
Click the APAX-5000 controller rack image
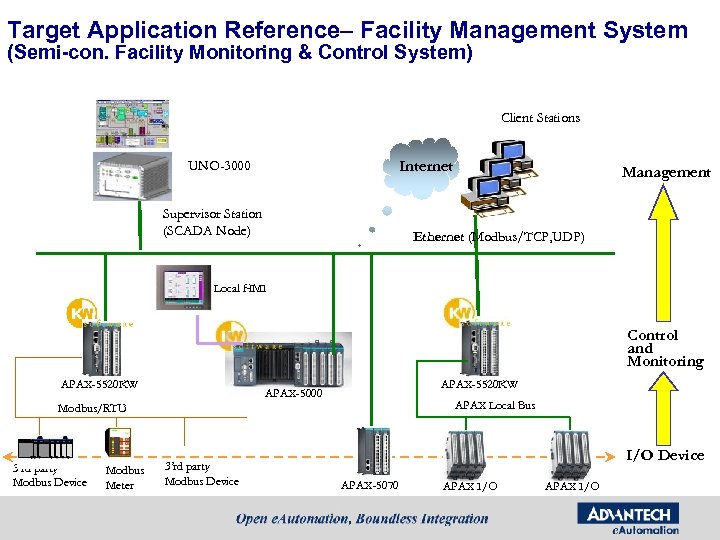[x=289, y=362]
